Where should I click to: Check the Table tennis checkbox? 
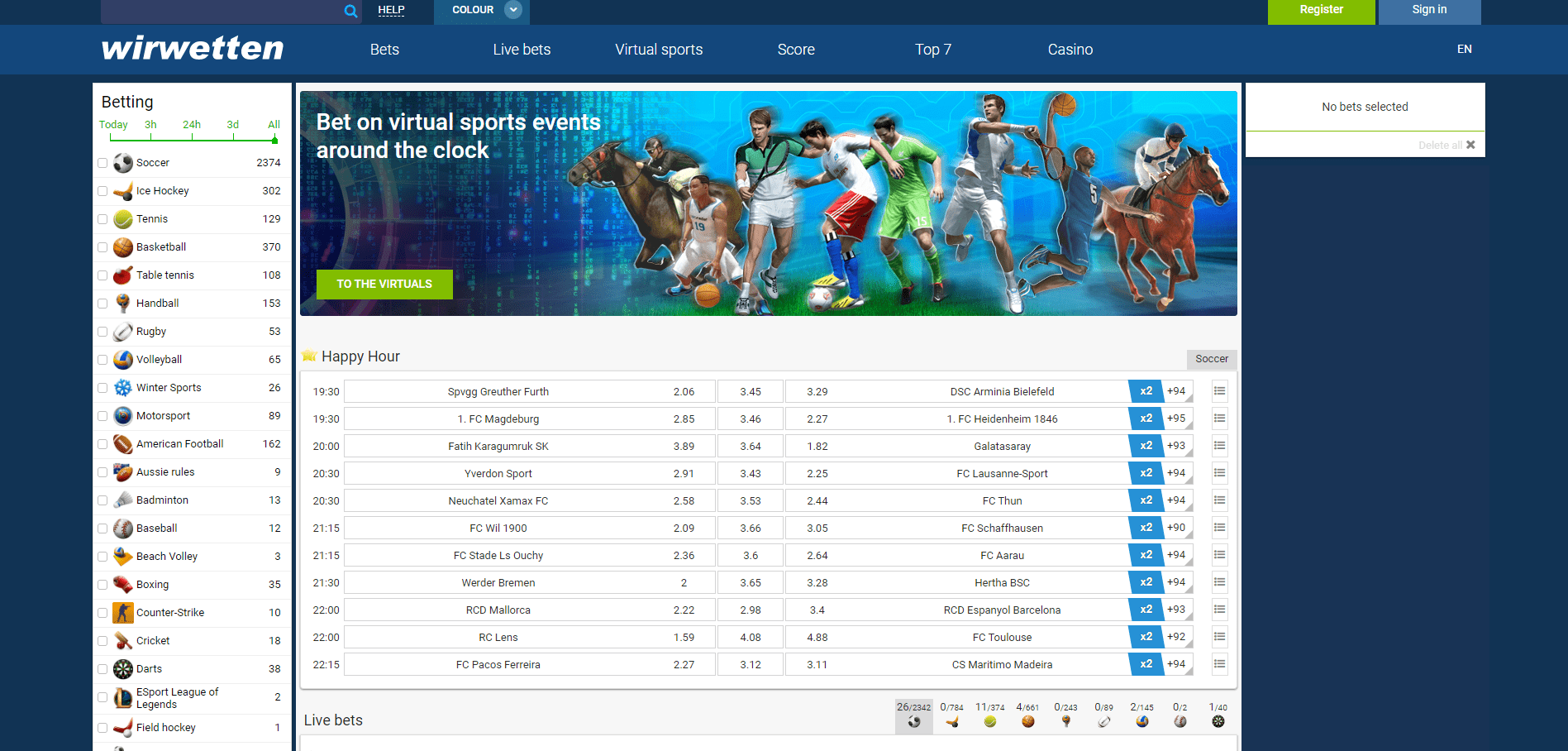click(x=102, y=275)
